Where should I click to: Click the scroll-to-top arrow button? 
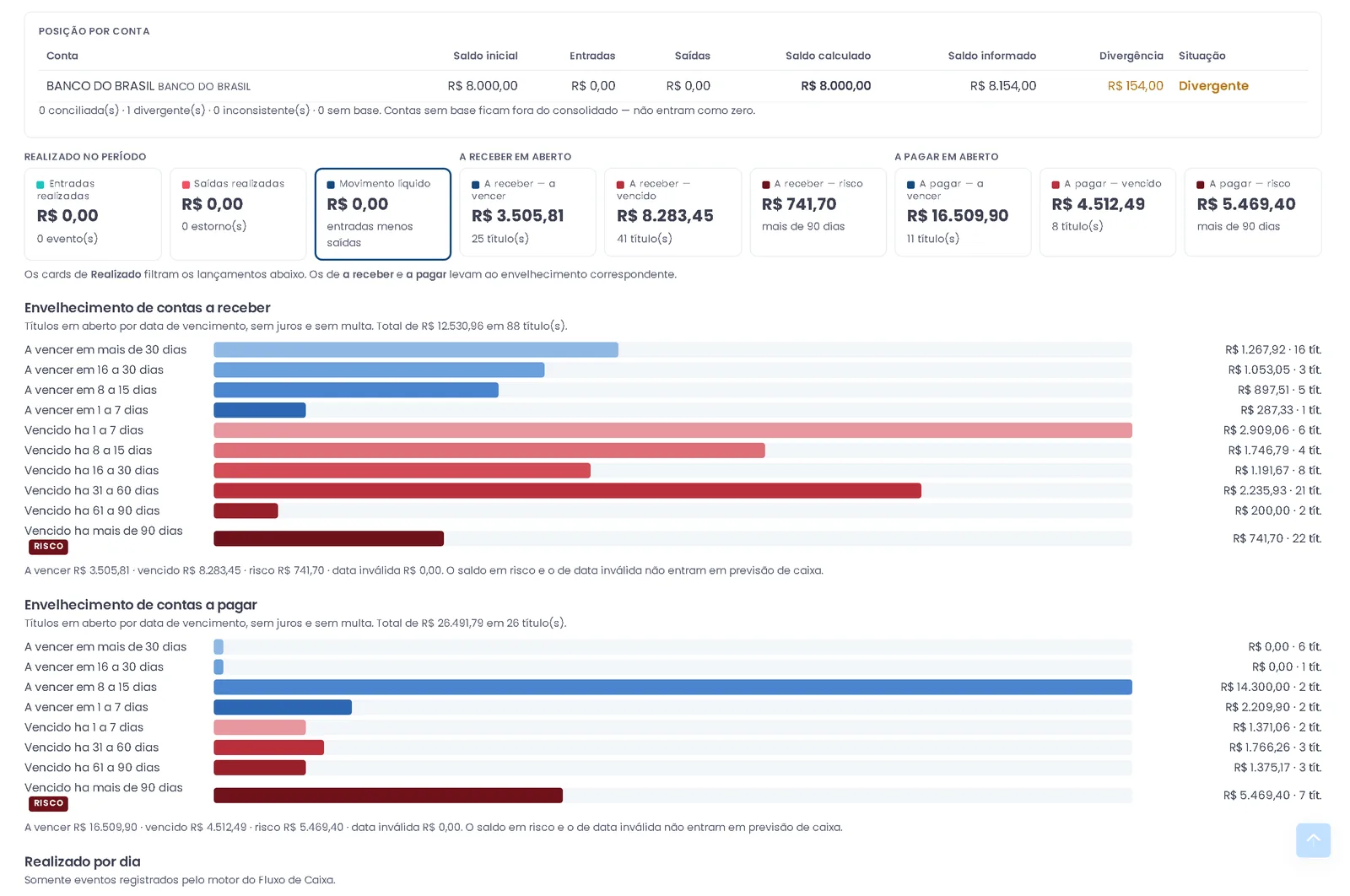click(x=1313, y=839)
